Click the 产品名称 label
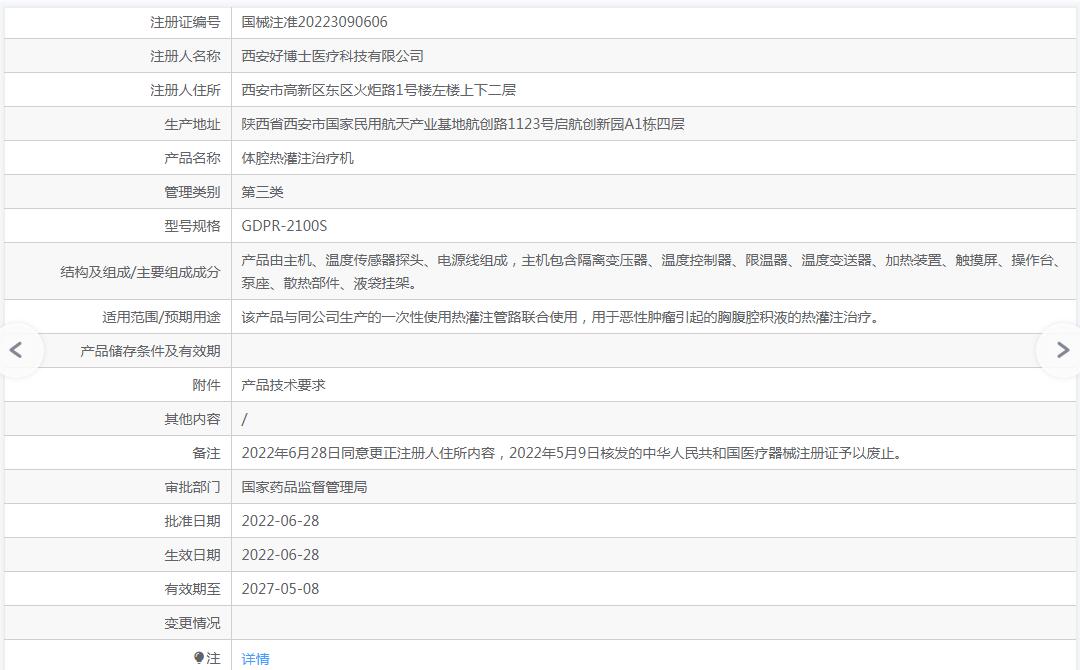The width and height of the screenshot is (1080, 670). [x=191, y=158]
